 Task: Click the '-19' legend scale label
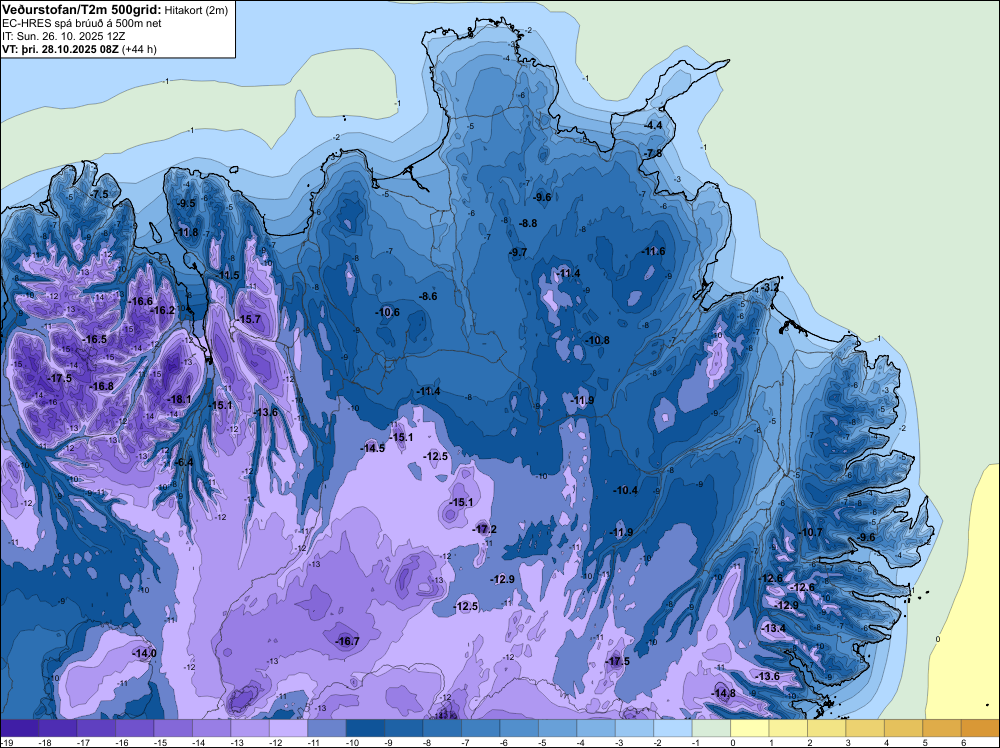coord(7,743)
